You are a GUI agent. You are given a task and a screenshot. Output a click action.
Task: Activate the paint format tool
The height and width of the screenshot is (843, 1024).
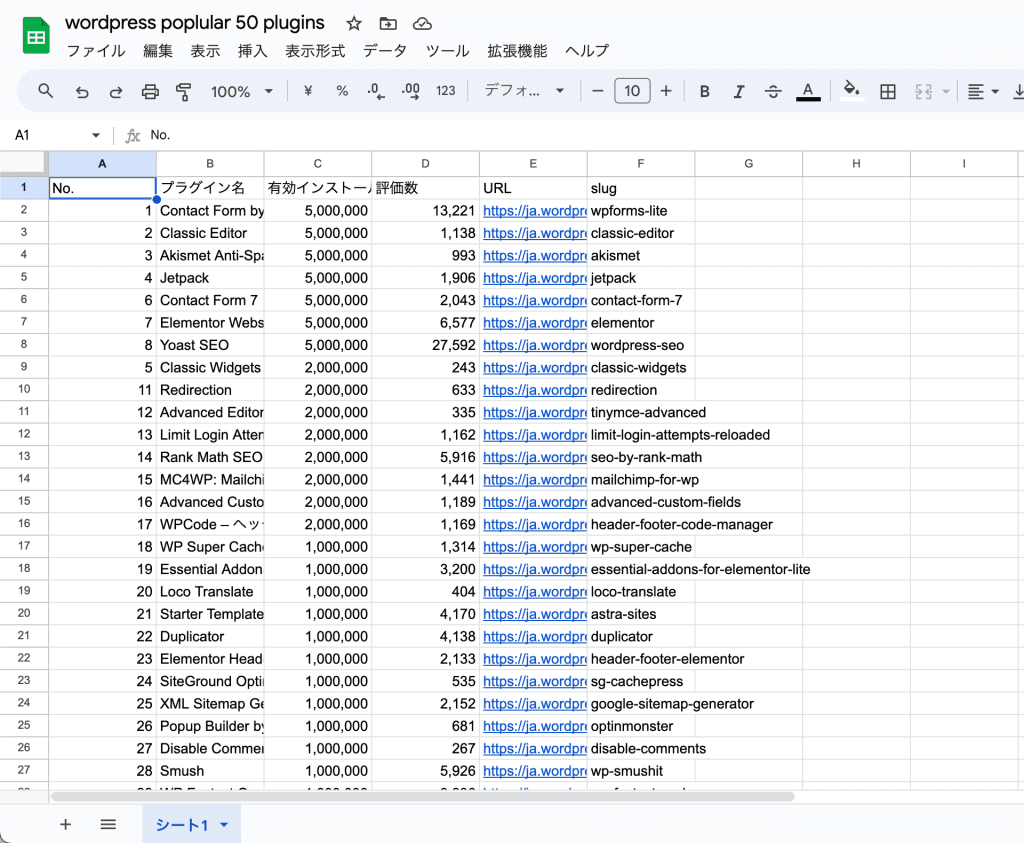184,91
